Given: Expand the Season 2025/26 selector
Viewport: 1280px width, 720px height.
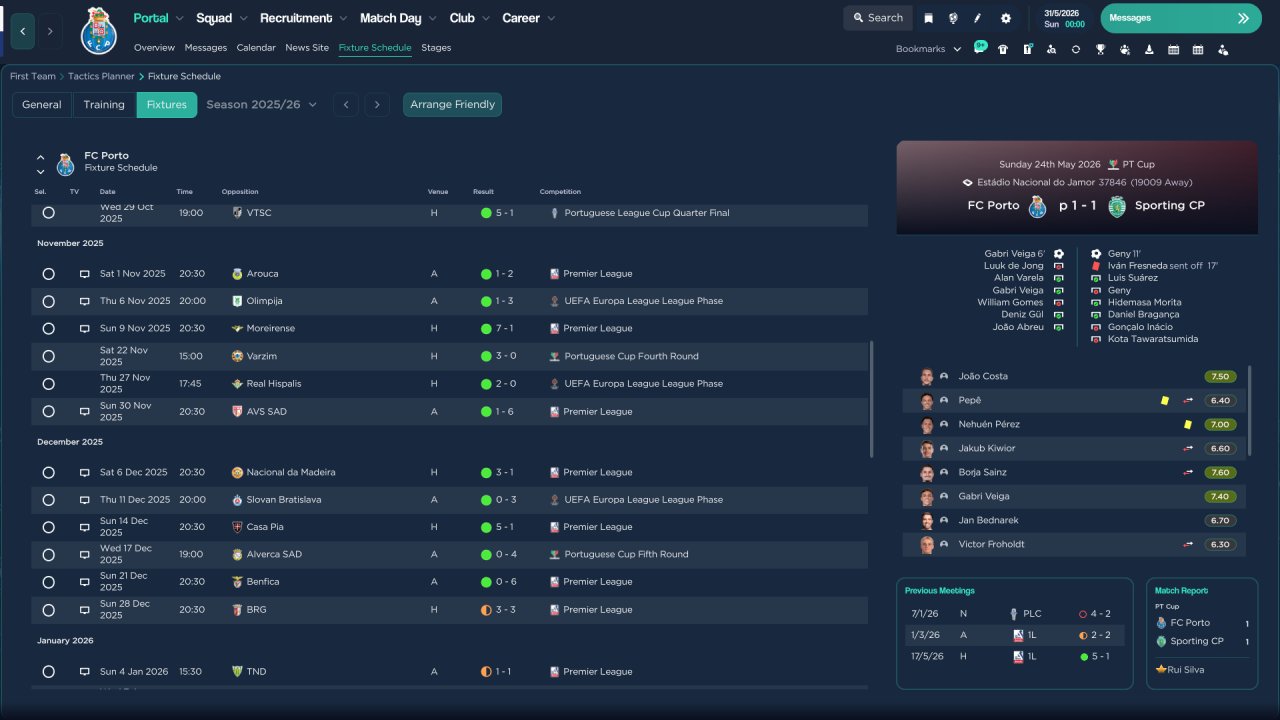Looking at the screenshot, I should pyautogui.click(x=261, y=104).
